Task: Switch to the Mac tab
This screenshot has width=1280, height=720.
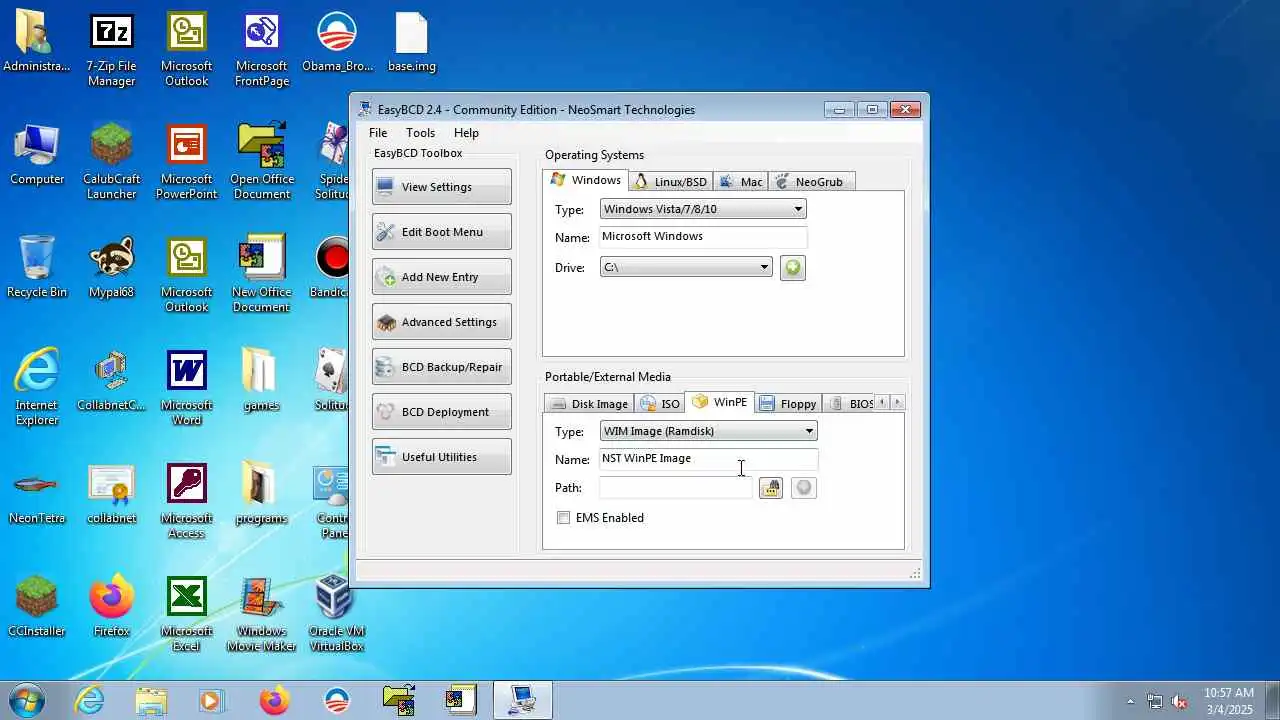Action: pyautogui.click(x=741, y=182)
